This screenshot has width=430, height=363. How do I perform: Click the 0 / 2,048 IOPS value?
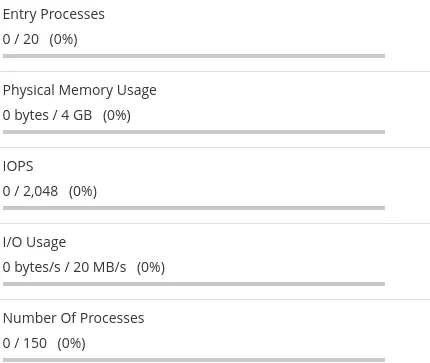pos(30,191)
